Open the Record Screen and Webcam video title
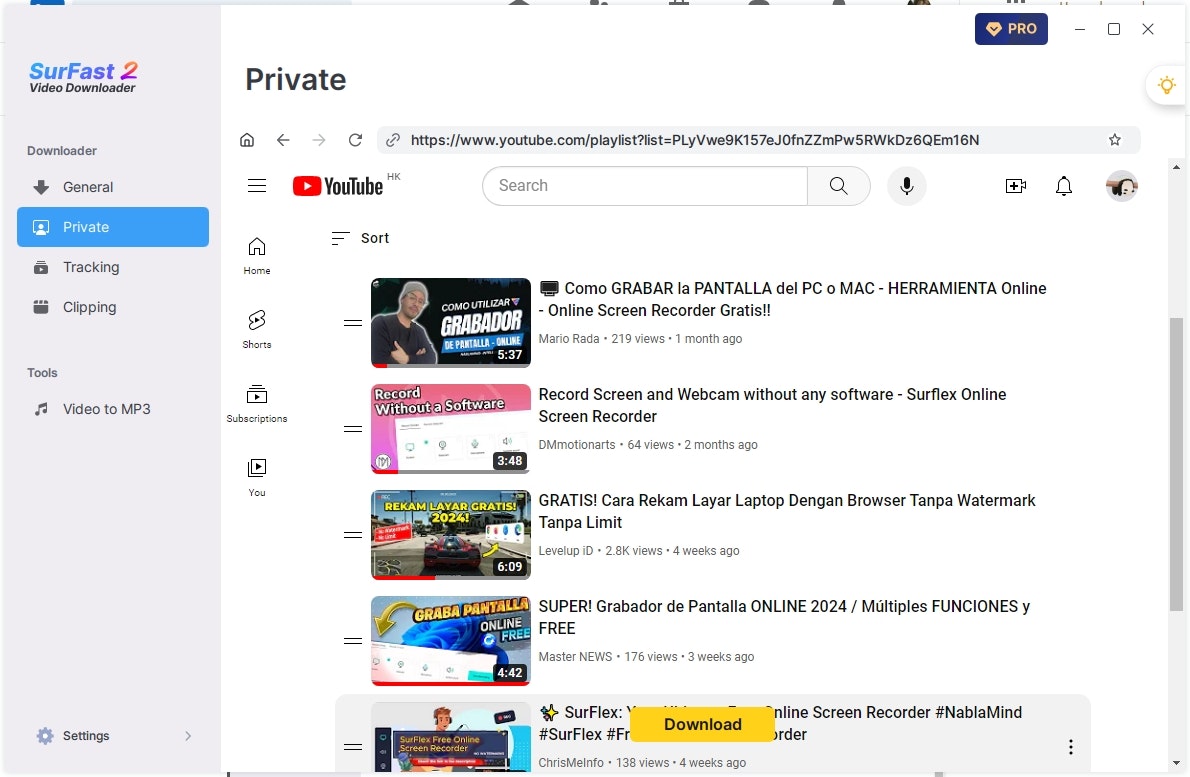Screen dimensions: 1190x777 [773, 405]
